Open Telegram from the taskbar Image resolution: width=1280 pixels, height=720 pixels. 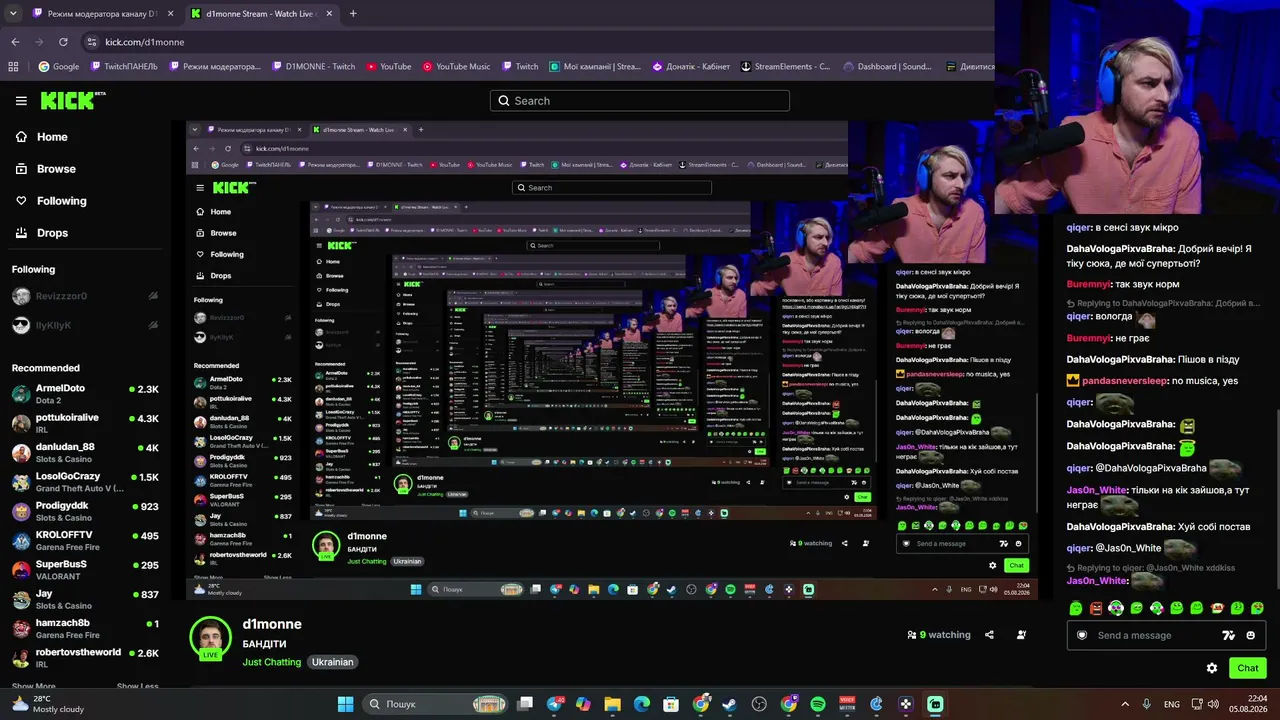pyautogui.click(x=555, y=704)
